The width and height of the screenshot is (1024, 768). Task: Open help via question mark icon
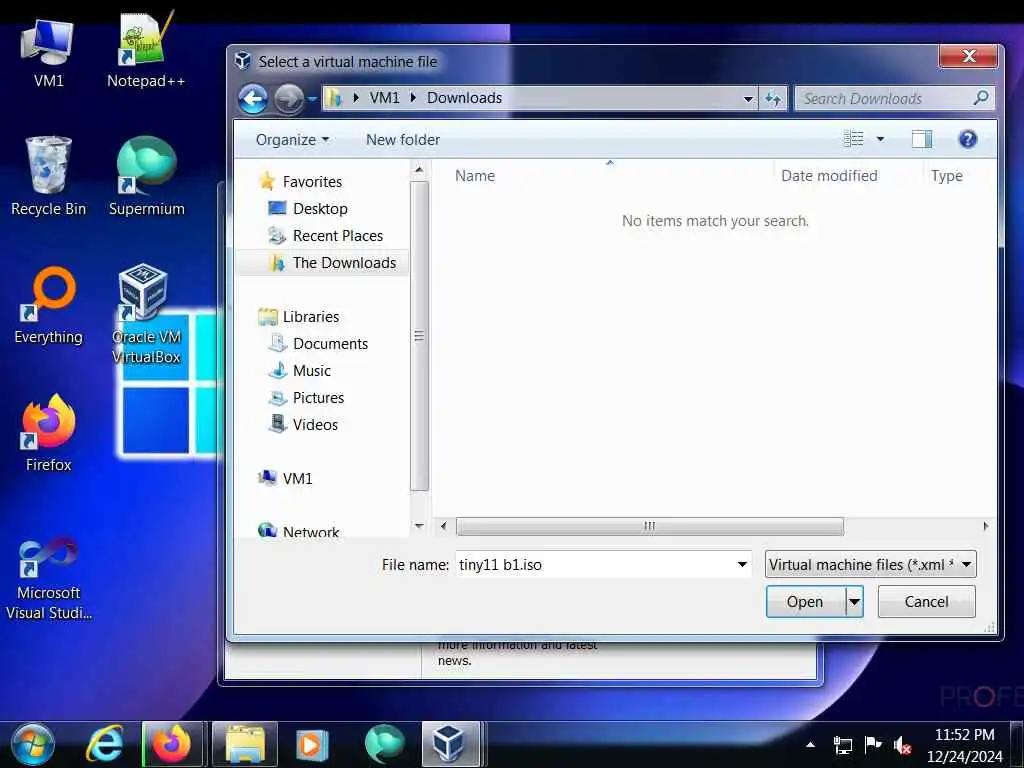pos(967,138)
